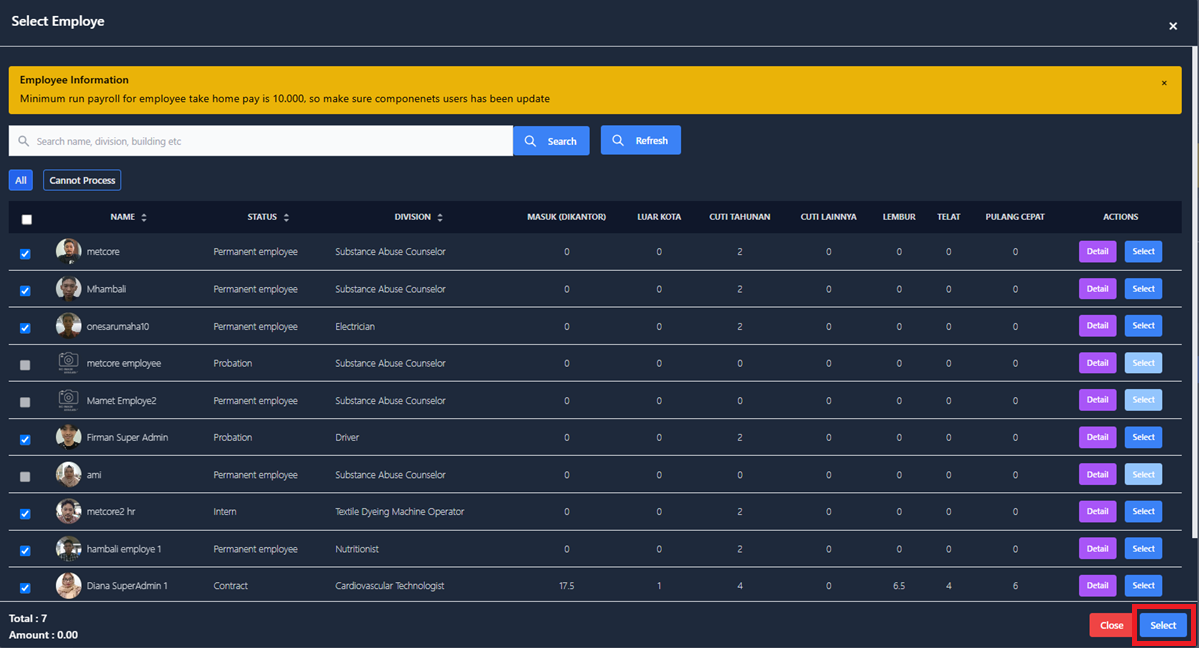Tick the checkbox for metcore employee

tap(25, 365)
